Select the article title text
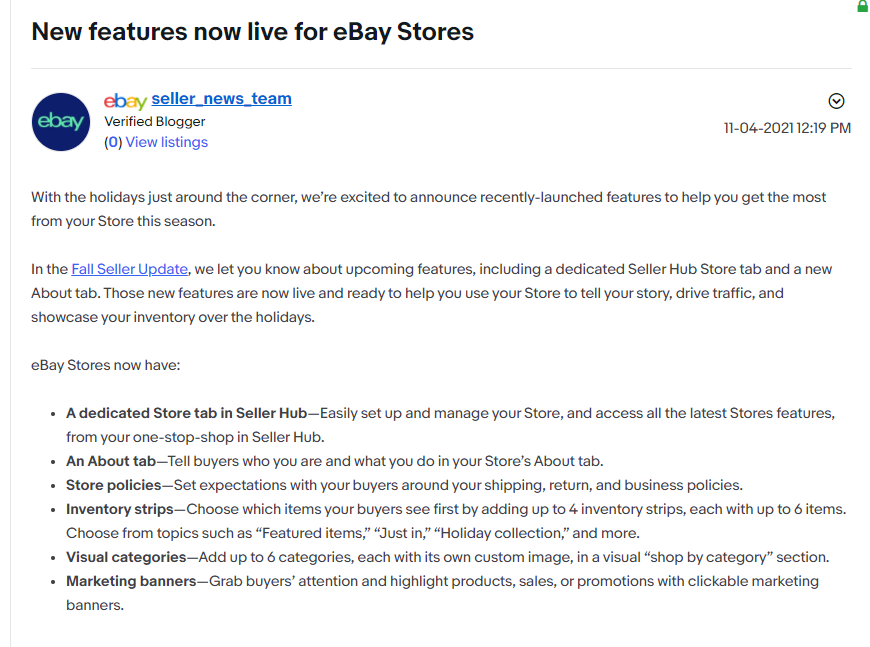 pyautogui.click(x=253, y=31)
